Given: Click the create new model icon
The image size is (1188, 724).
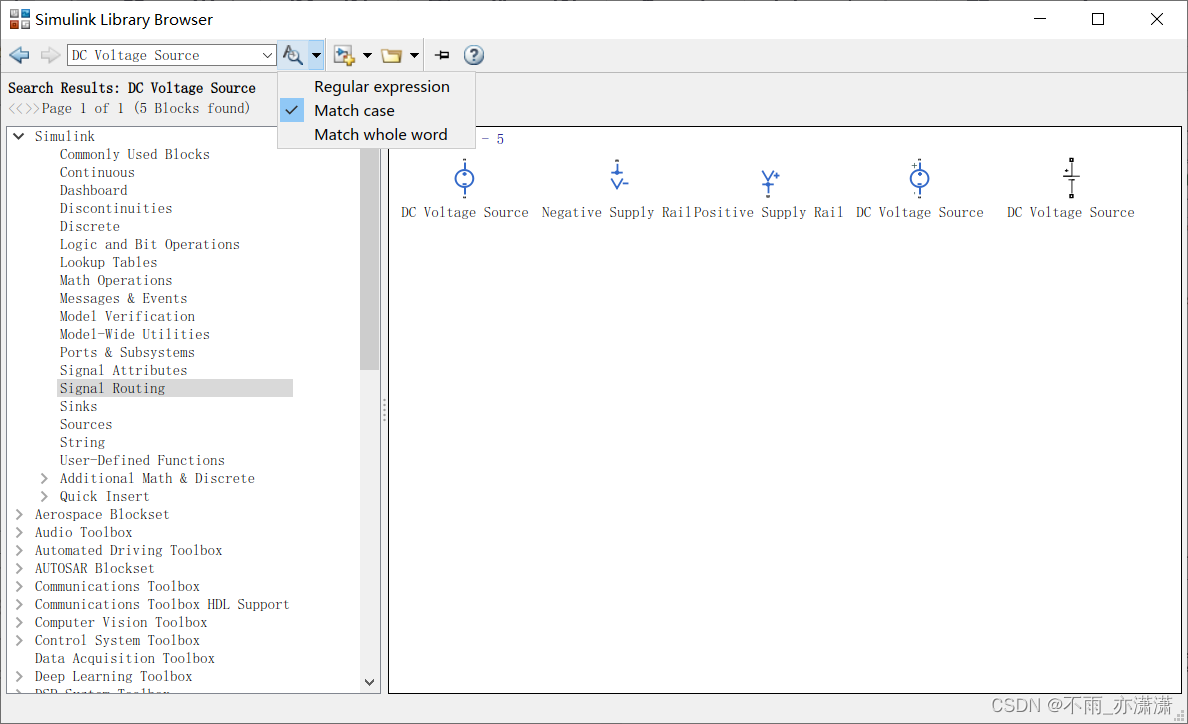Looking at the screenshot, I should [344, 55].
